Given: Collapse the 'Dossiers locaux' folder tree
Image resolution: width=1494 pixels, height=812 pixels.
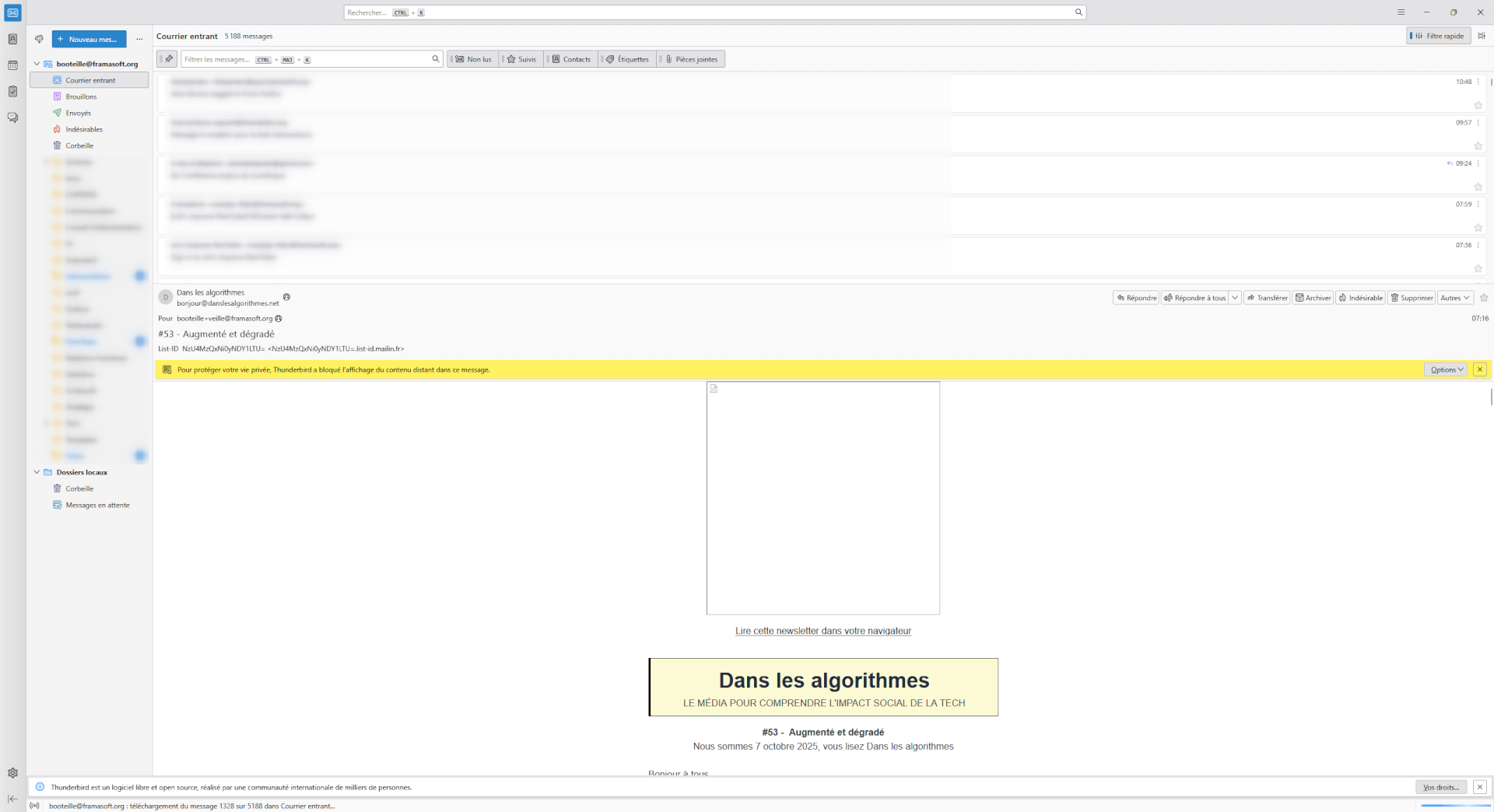Looking at the screenshot, I should click(x=37, y=472).
